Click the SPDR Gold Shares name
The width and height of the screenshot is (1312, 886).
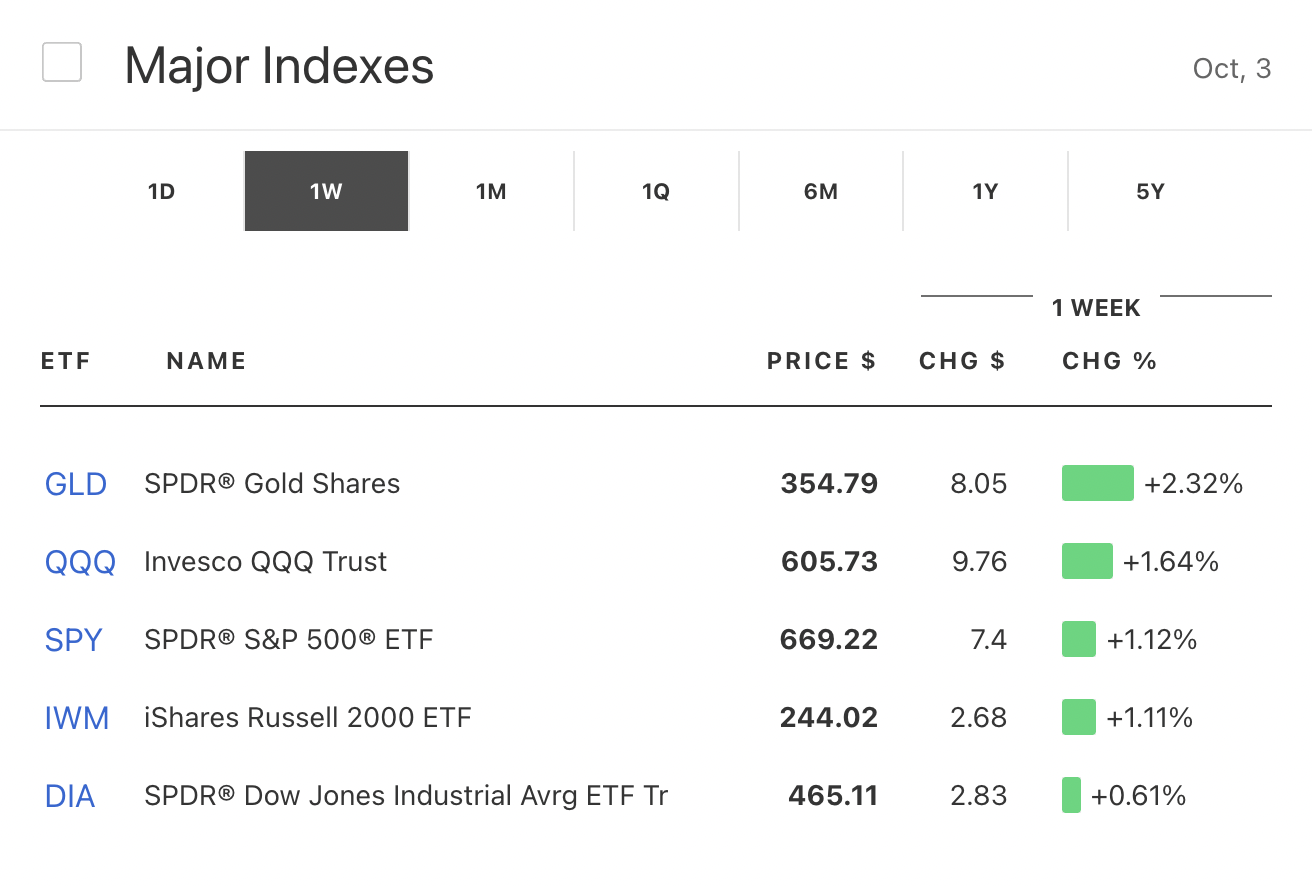(x=272, y=484)
